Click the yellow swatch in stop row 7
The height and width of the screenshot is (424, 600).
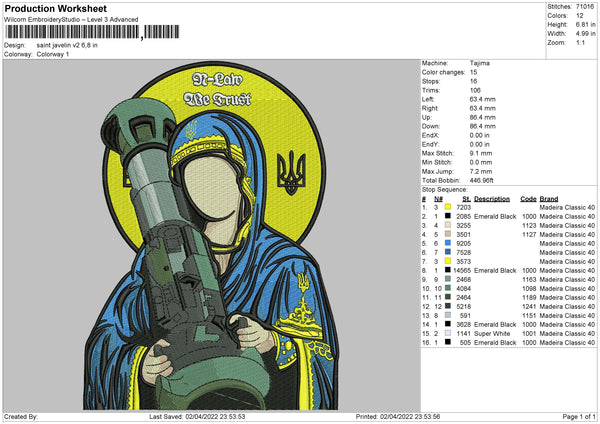coord(448,261)
